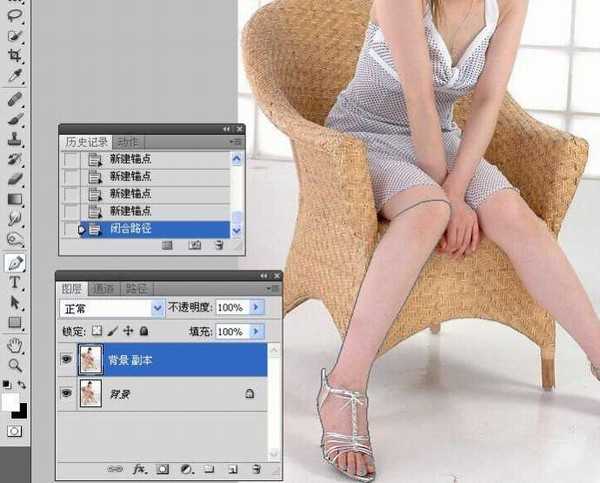
Task: Select the Clone Stamp tool
Action: click(x=15, y=139)
